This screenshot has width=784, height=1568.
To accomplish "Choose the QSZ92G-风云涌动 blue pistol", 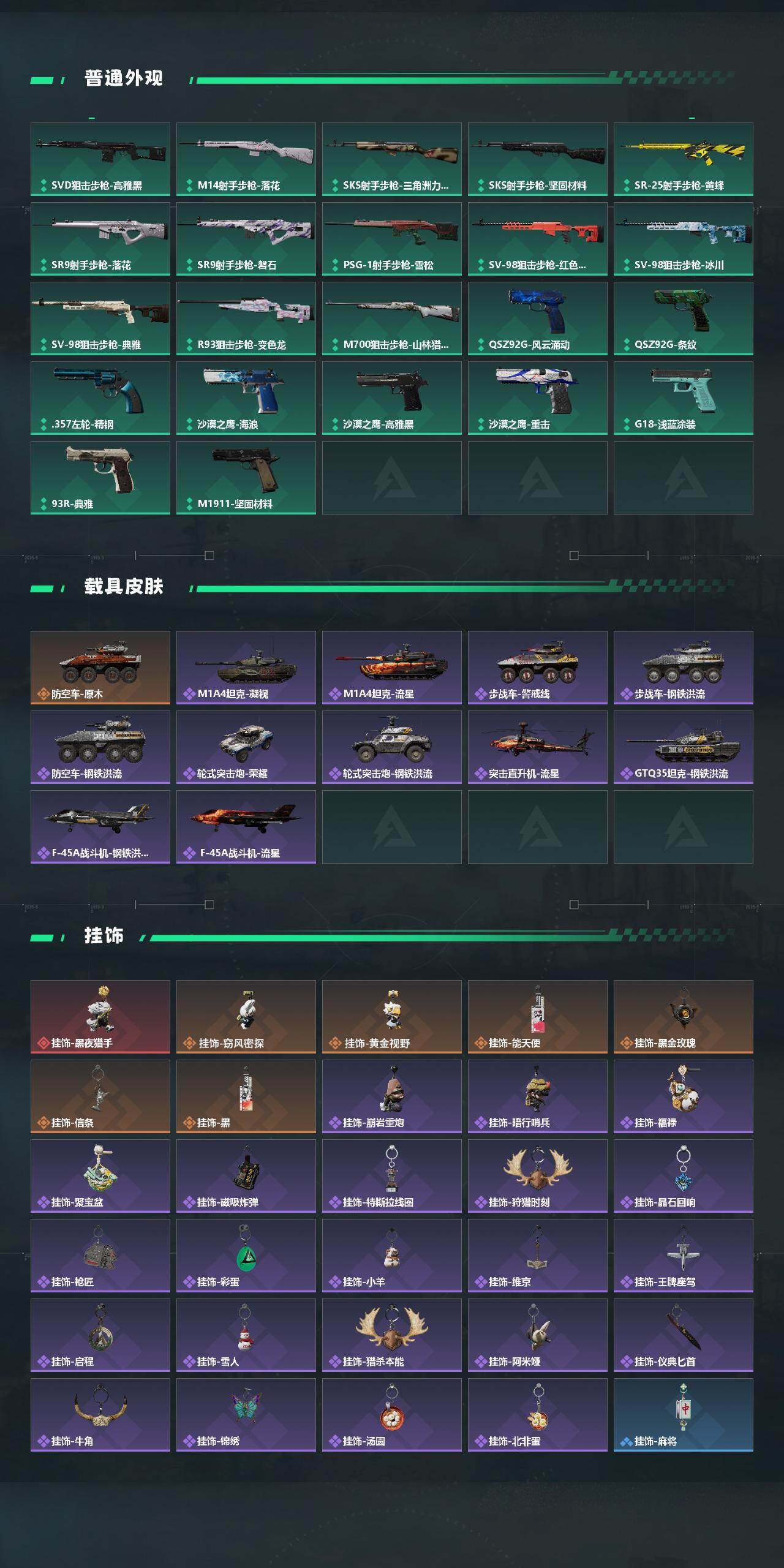I will [x=538, y=318].
